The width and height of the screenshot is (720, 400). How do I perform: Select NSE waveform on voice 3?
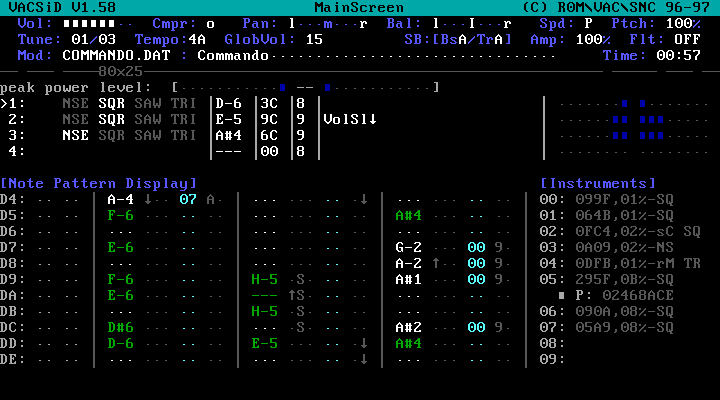pyautogui.click(x=75, y=135)
